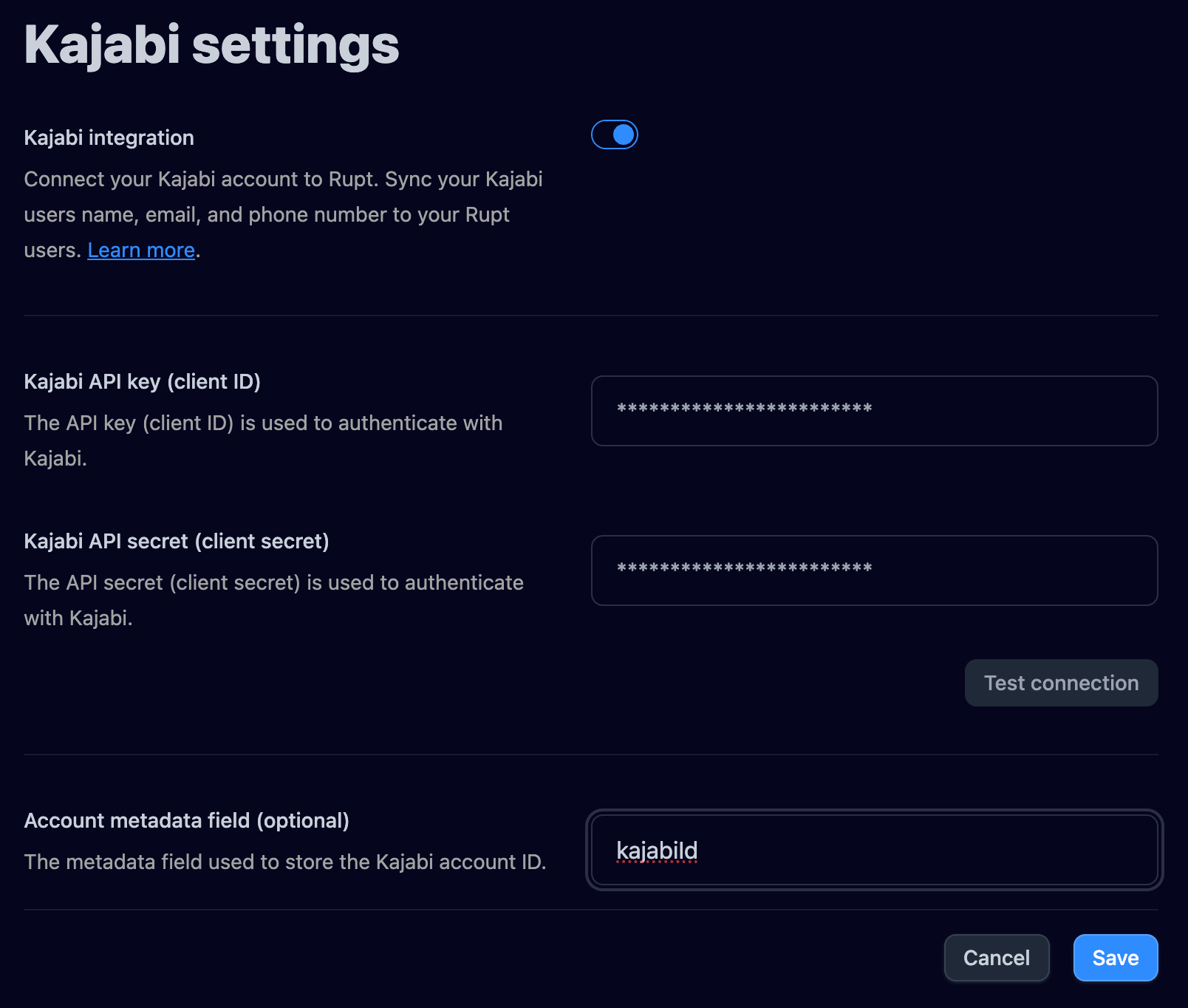Focus the Kajabi API secret input field
This screenshot has height=1008, width=1188.
point(874,571)
